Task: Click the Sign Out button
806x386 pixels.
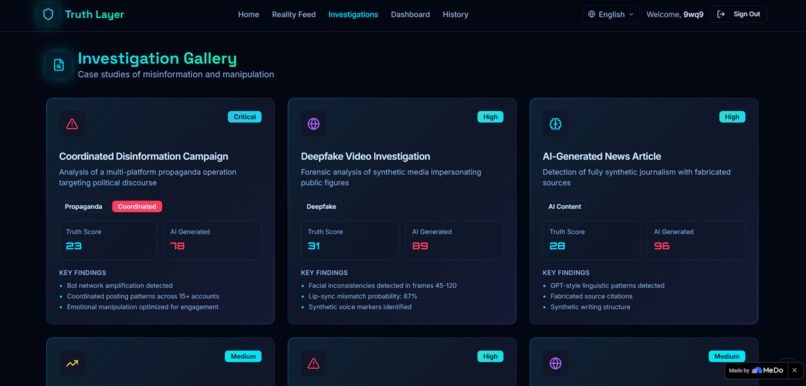Action: [x=739, y=14]
